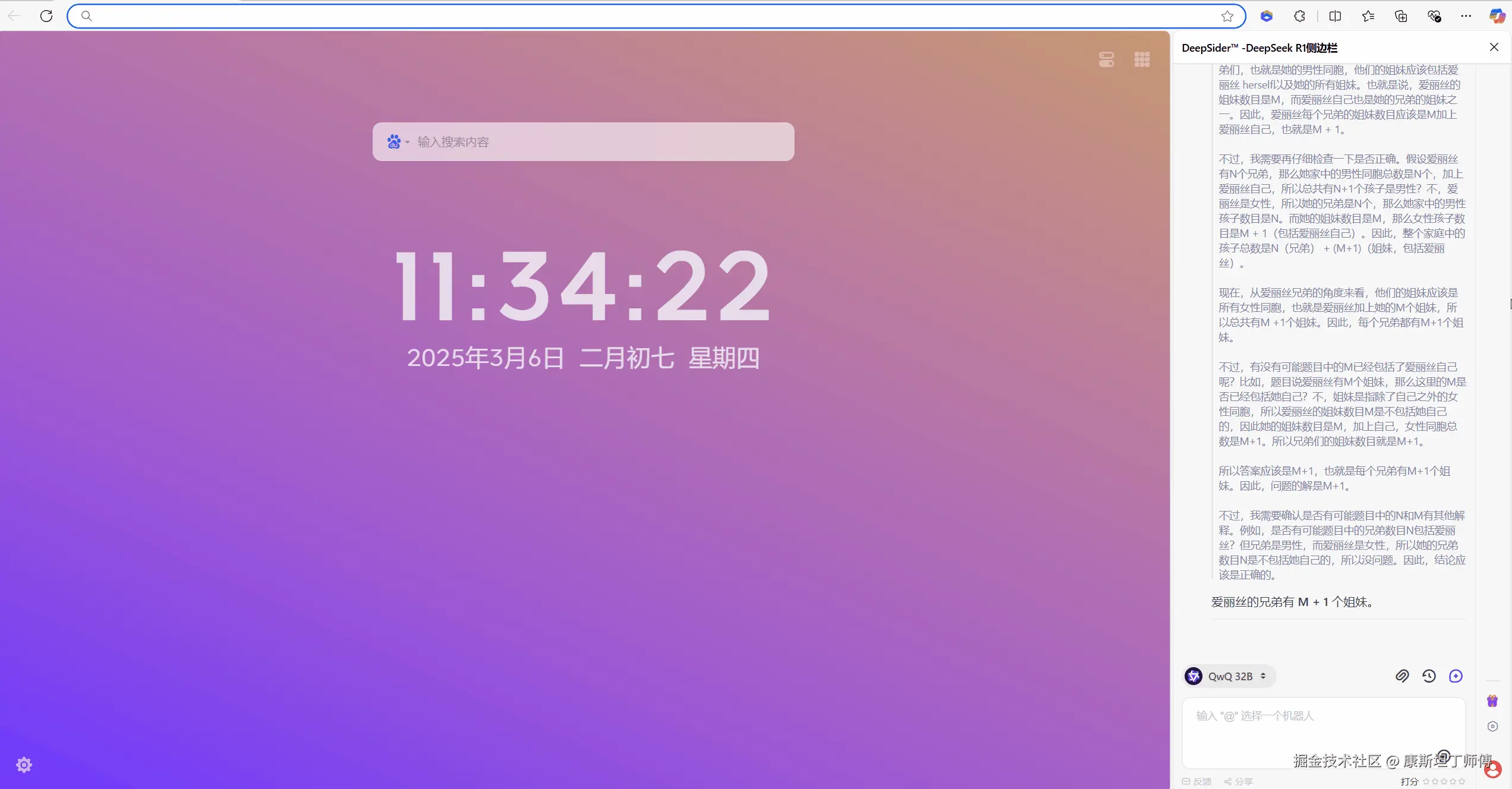1512x789 pixels.
Task: Click the 反馈 feedback link
Action: (x=1197, y=781)
